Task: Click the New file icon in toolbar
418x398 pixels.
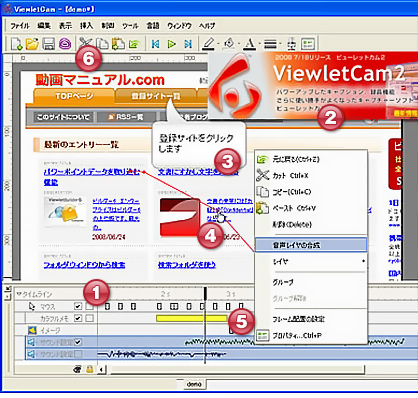Action: coord(16,44)
